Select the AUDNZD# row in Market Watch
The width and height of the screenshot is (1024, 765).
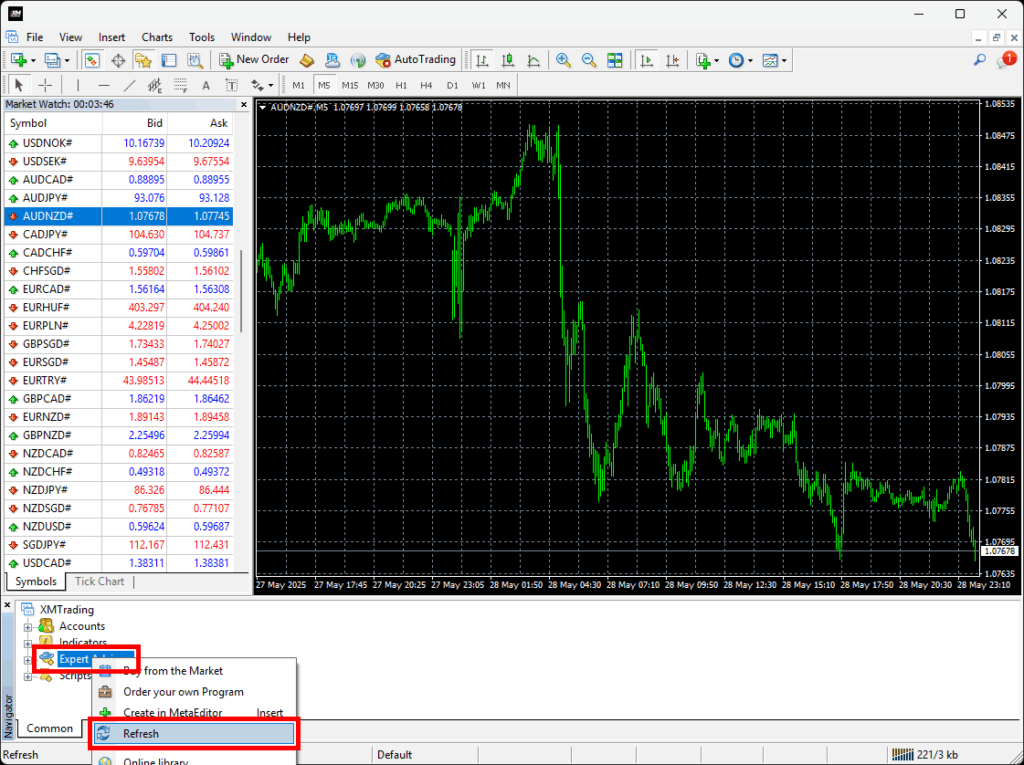(118, 216)
